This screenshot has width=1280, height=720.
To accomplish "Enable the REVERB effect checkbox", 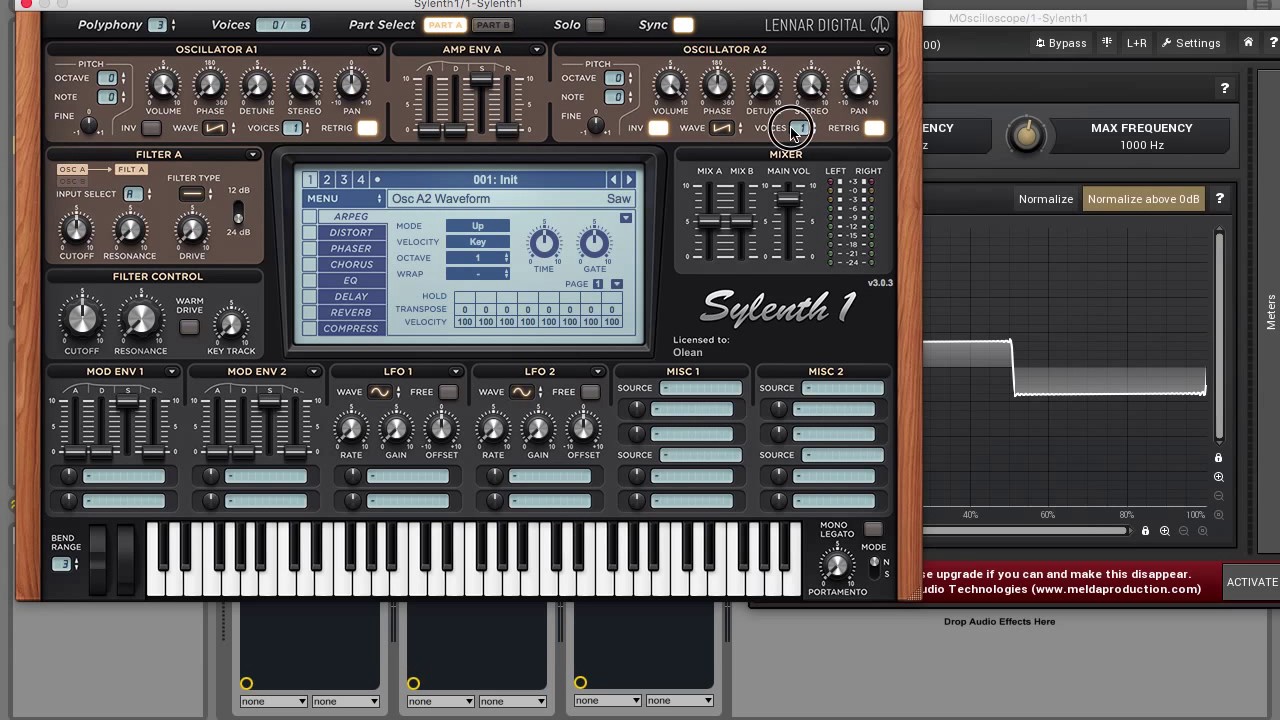I will pos(310,313).
